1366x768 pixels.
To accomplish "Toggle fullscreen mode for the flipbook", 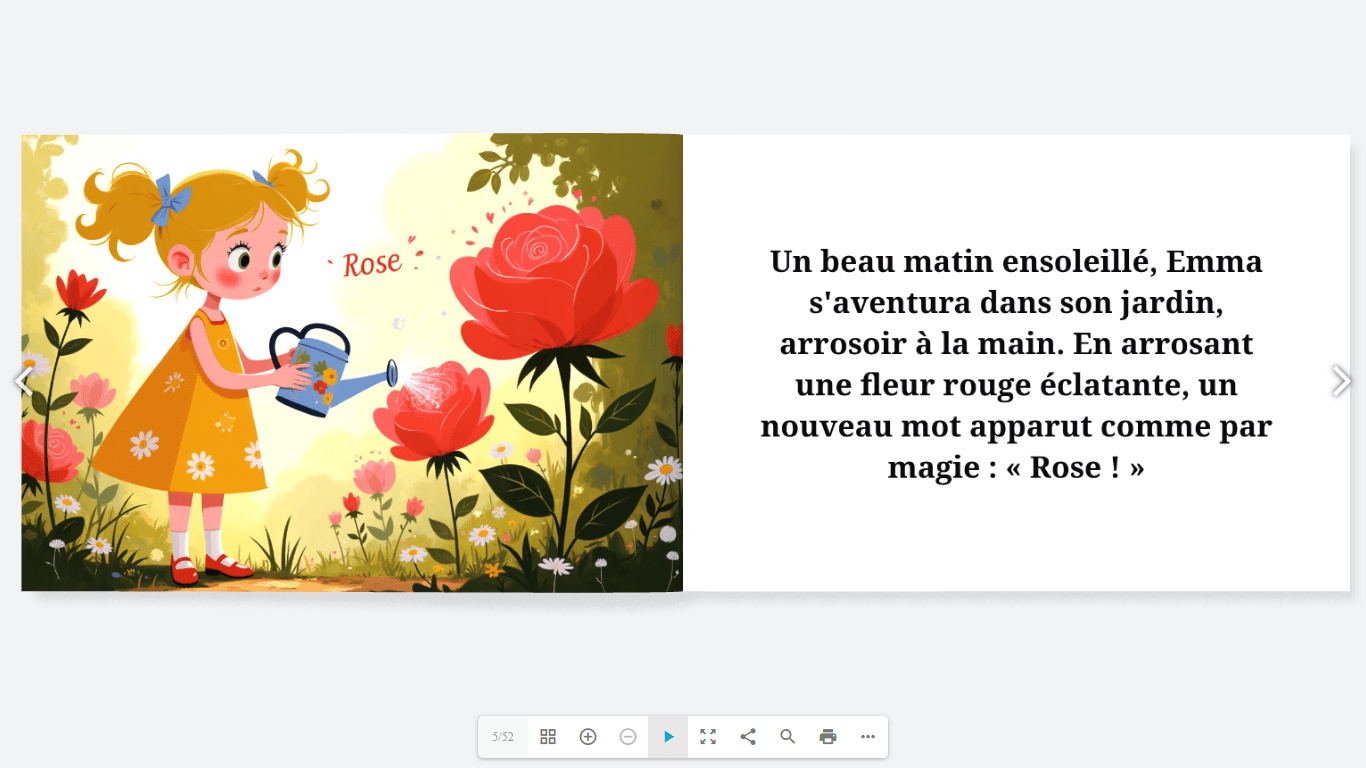I will [x=708, y=737].
